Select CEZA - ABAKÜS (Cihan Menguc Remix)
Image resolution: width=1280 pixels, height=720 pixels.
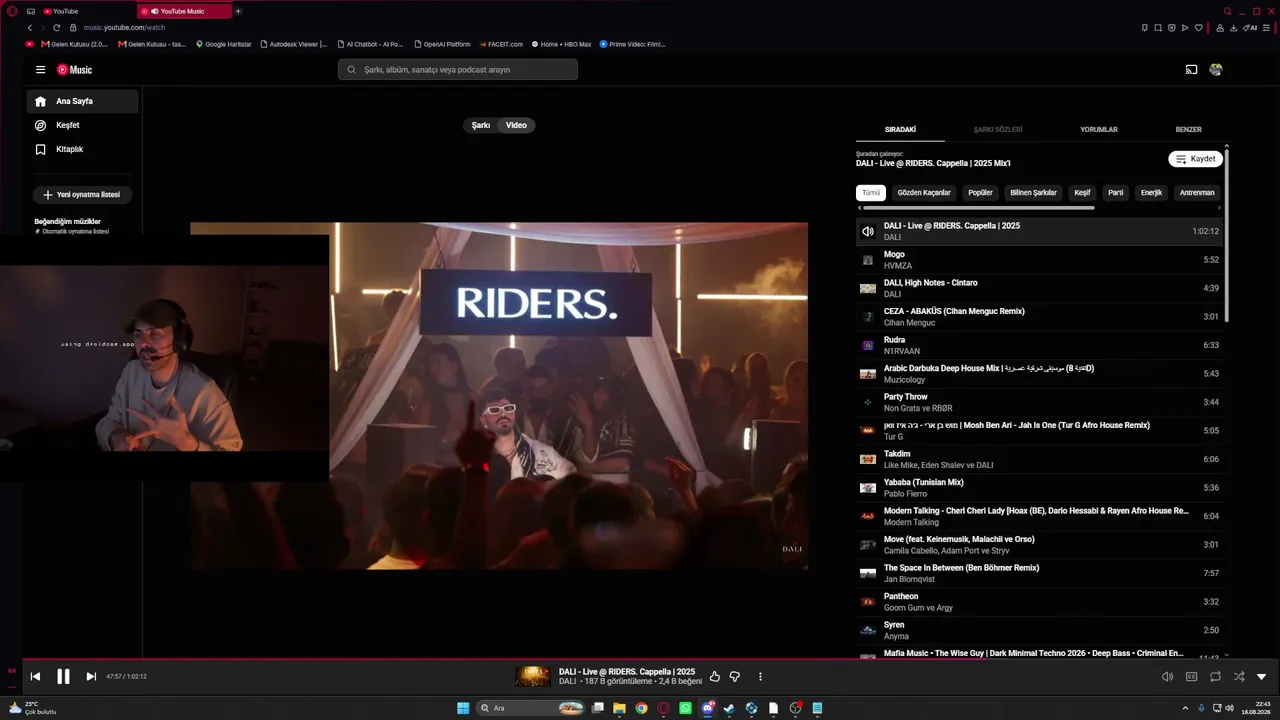1039,317
